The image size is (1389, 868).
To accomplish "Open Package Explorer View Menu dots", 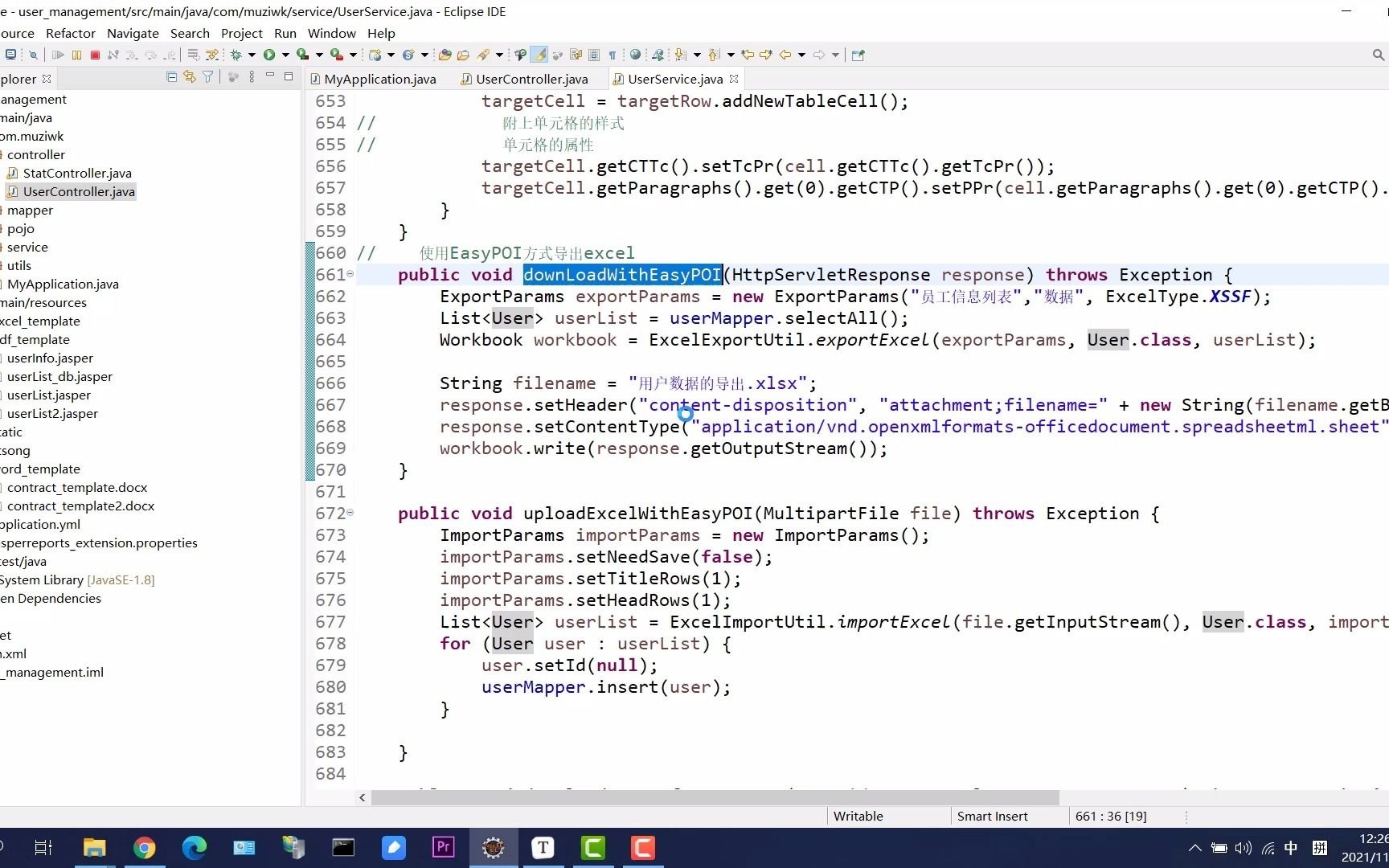I will point(252,77).
